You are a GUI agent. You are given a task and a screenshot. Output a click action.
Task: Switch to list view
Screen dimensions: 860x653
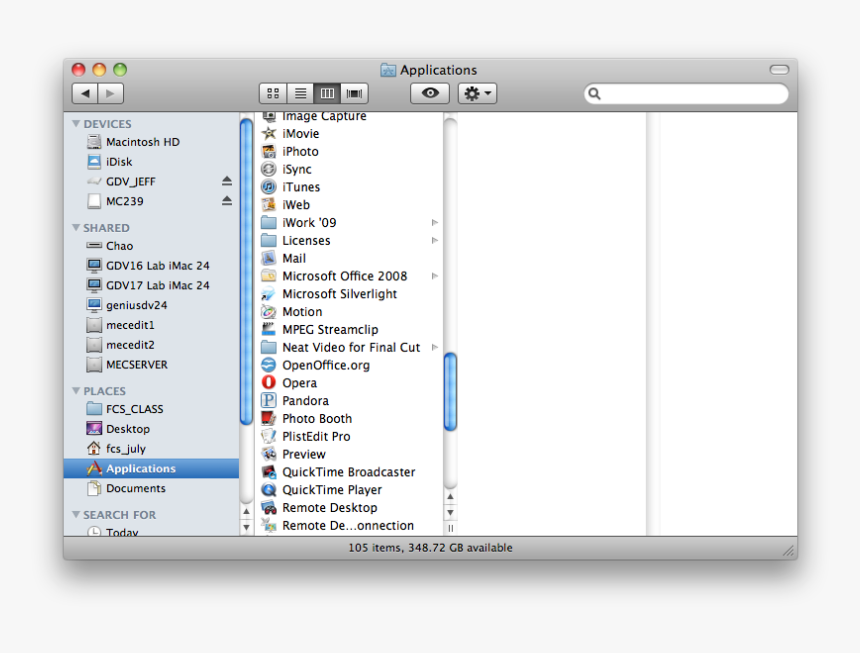[x=300, y=94]
